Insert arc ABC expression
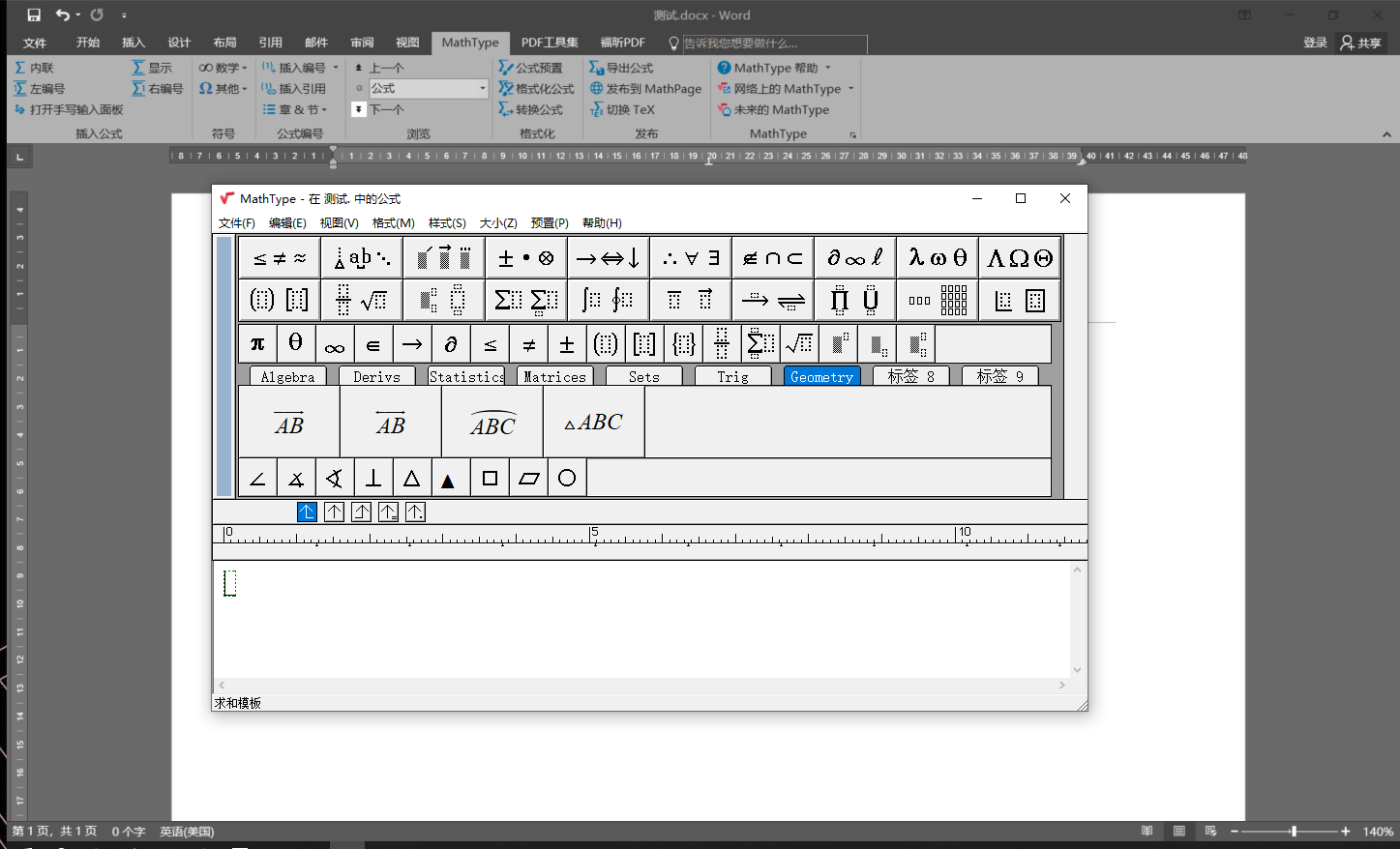This screenshot has height=849, width=1400. point(492,422)
